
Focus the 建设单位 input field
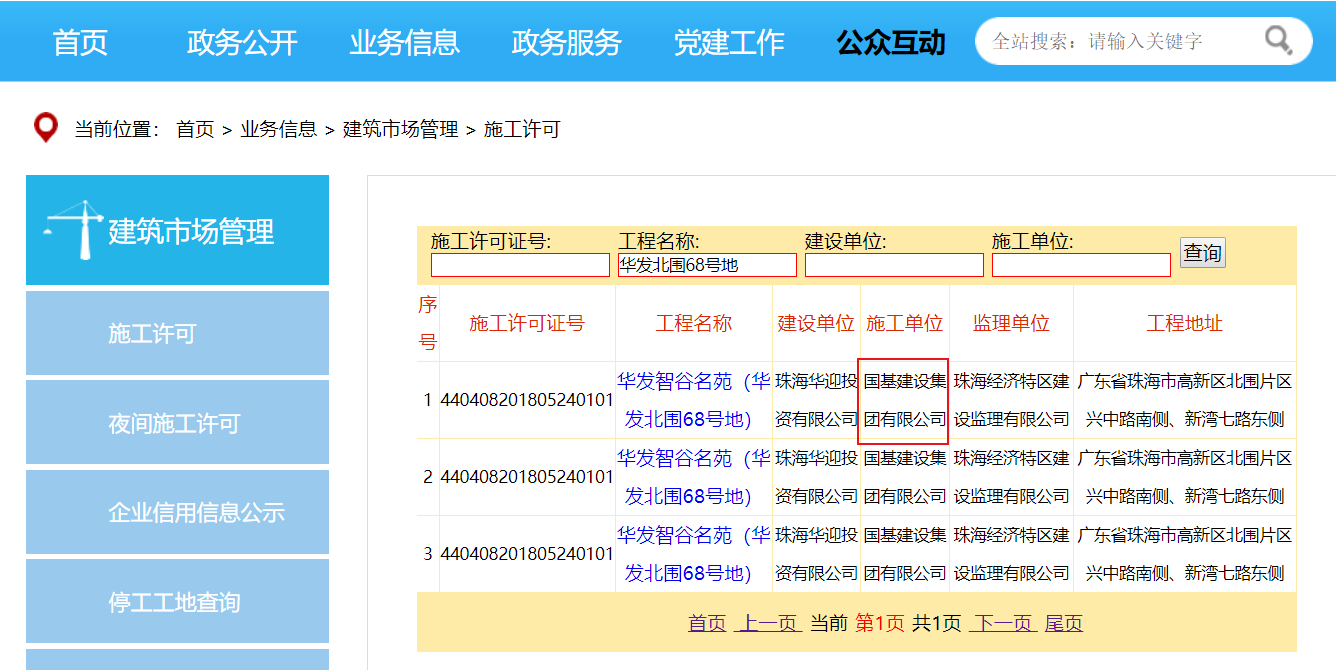click(x=894, y=265)
